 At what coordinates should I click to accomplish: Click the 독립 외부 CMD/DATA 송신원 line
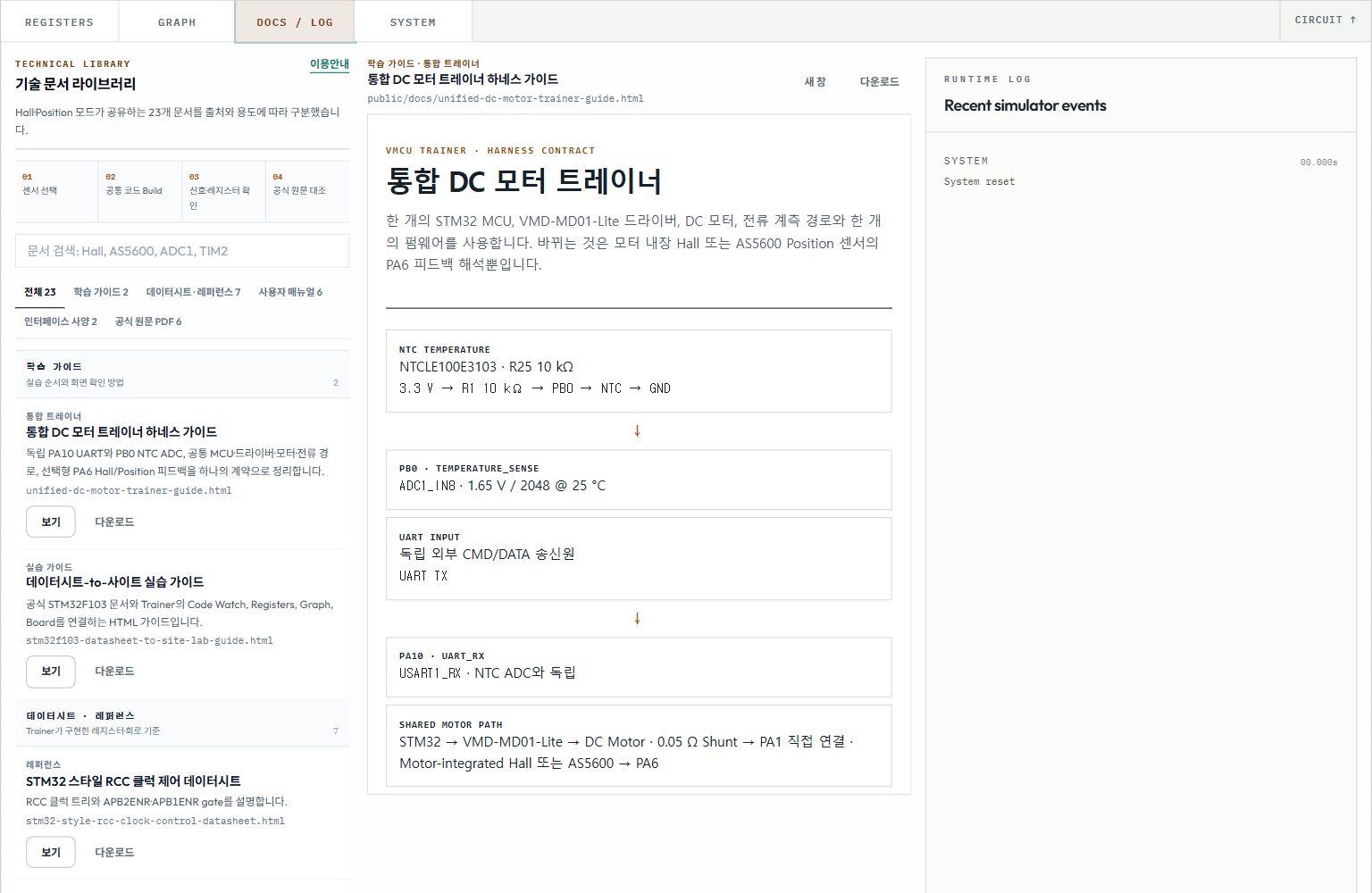pos(487,554)
